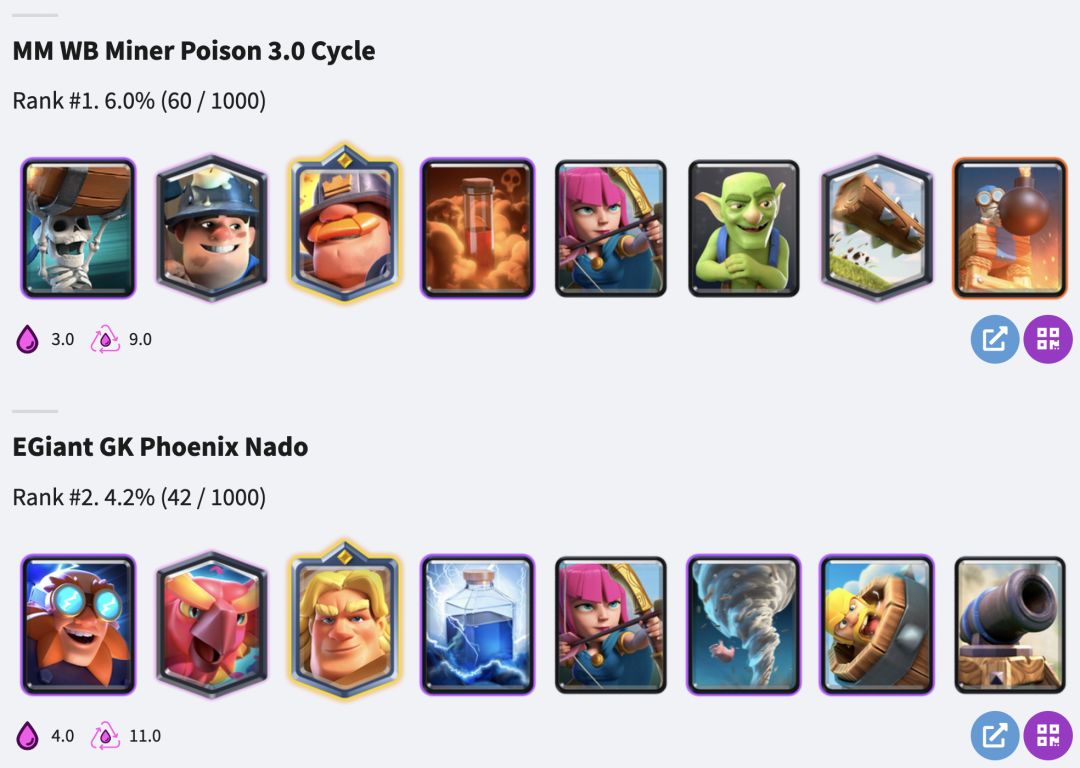Image resolution: width=1080 pixels, height=768 pixels.
Task: Select the Electro Giant card
Action: click(x=79, y=624)
